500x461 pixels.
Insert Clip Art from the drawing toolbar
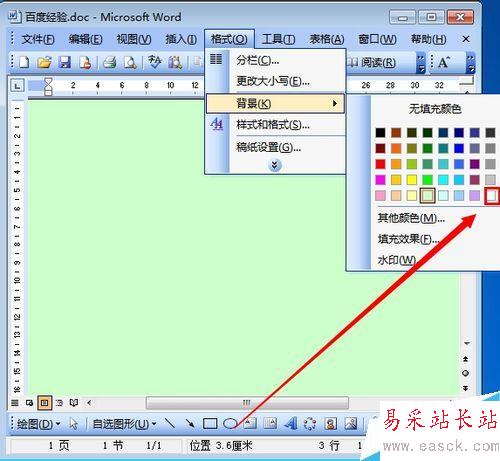(x=331, y=423)
